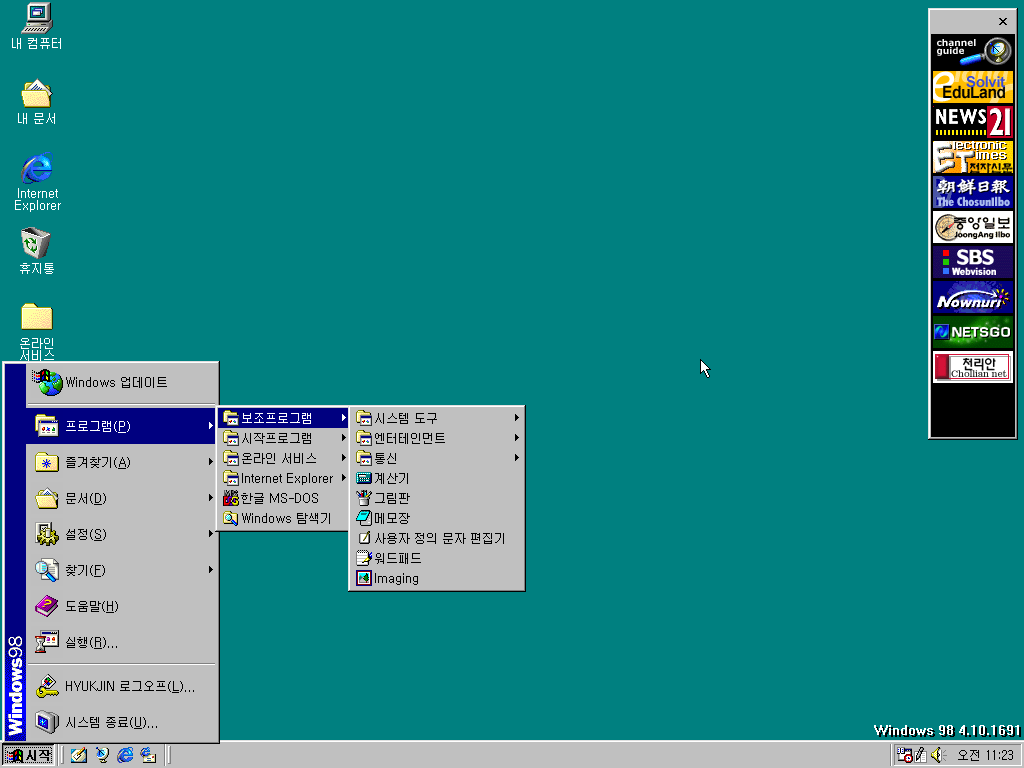The width and height of the screenshot is (1024, 768).
Task: Open 사용자 정의 문자 편집기
Action: click(x=437, y=539)
